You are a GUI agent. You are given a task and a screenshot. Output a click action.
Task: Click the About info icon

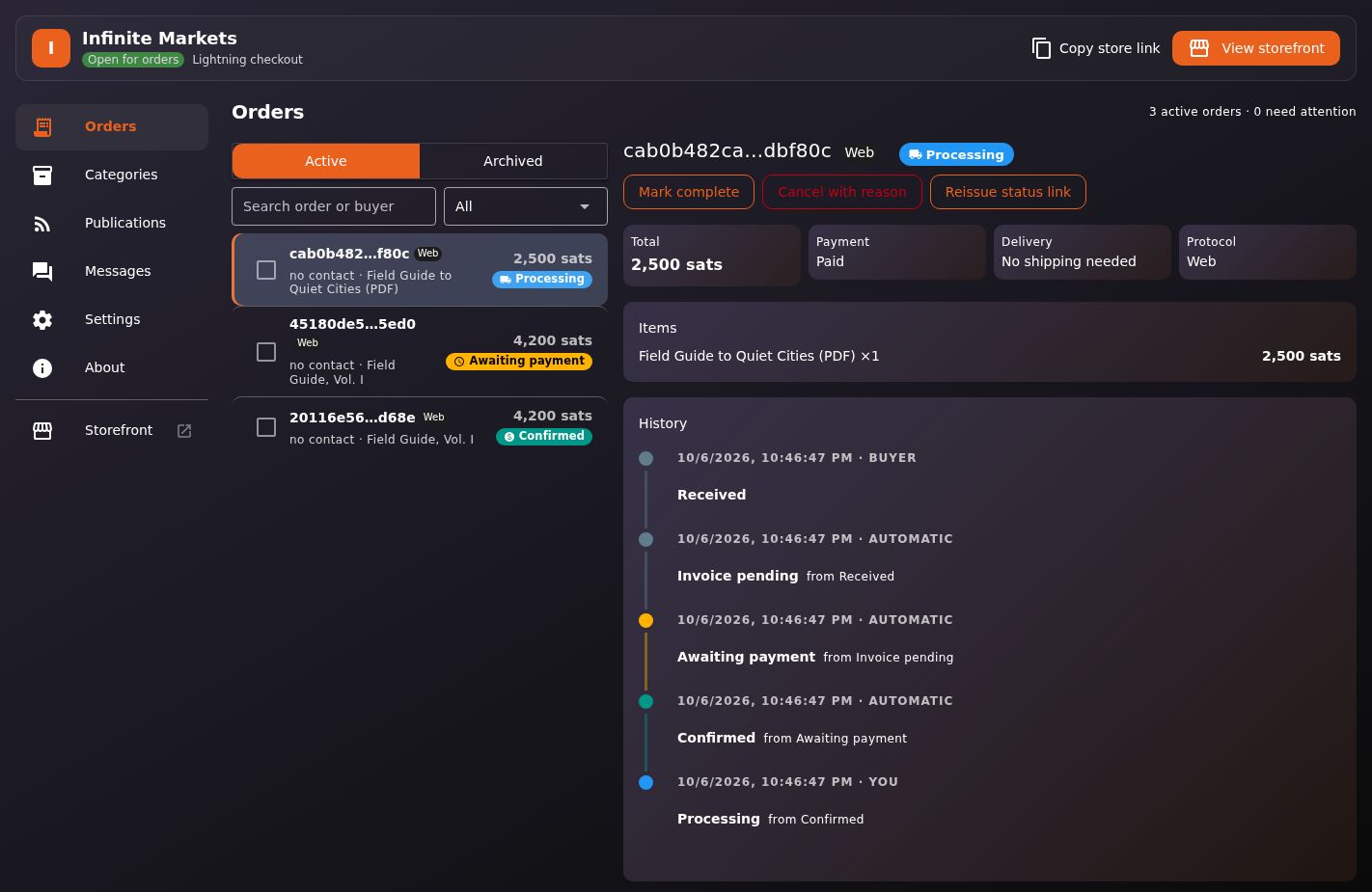42,367
